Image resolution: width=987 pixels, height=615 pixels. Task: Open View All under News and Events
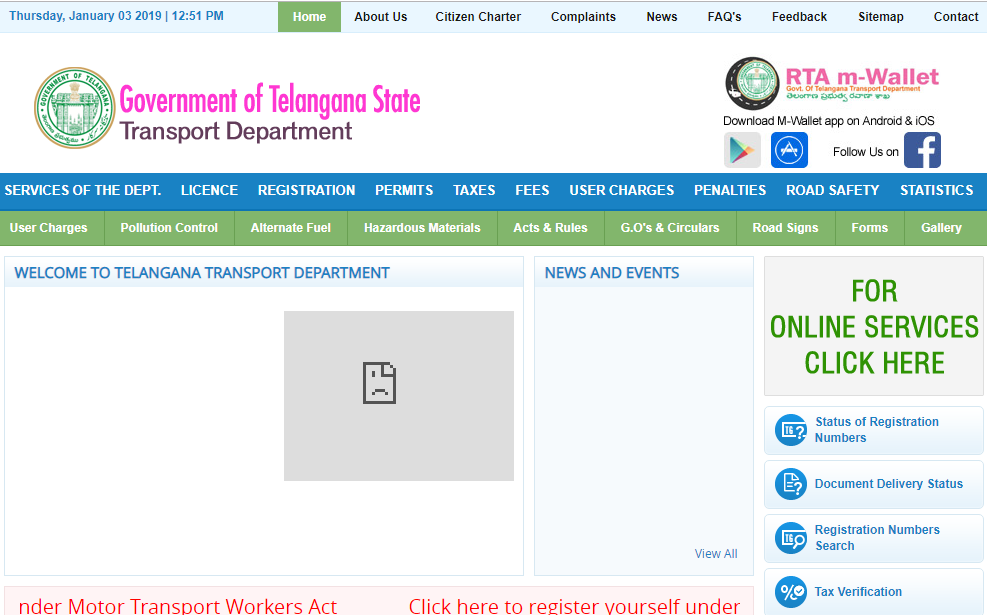[x=716, y=553]
